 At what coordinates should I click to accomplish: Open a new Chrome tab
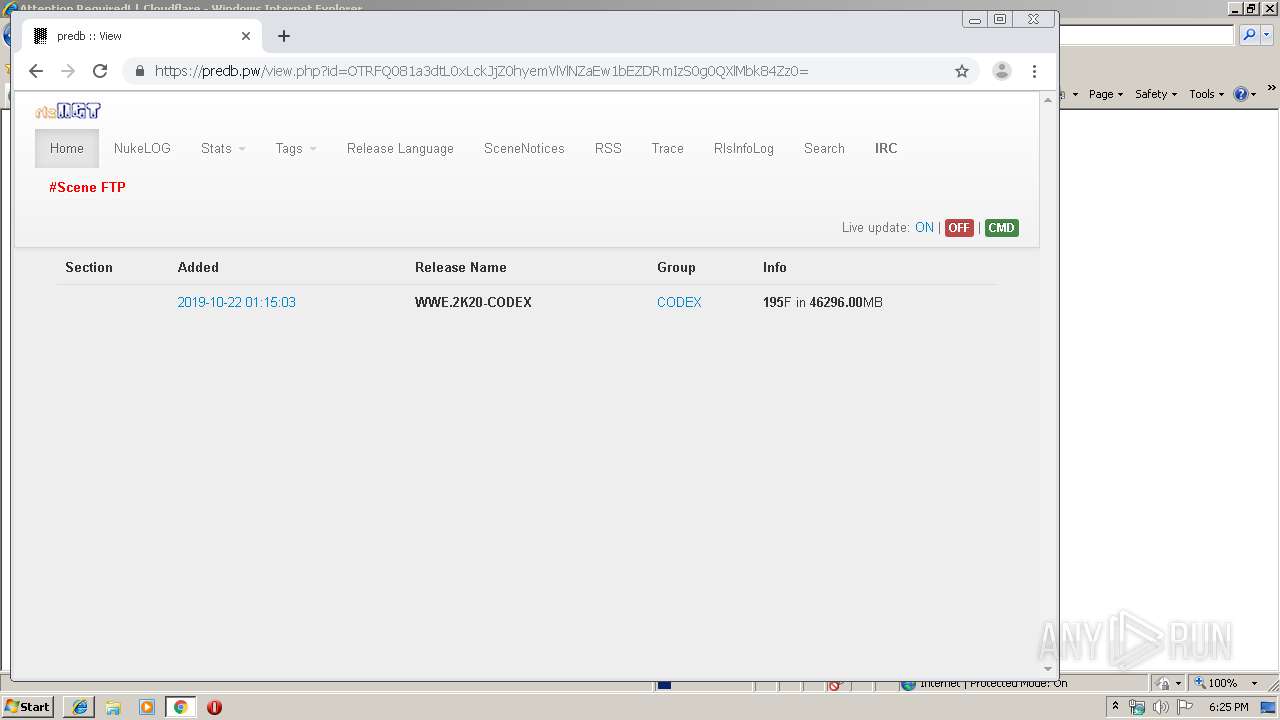coord(284,36)
